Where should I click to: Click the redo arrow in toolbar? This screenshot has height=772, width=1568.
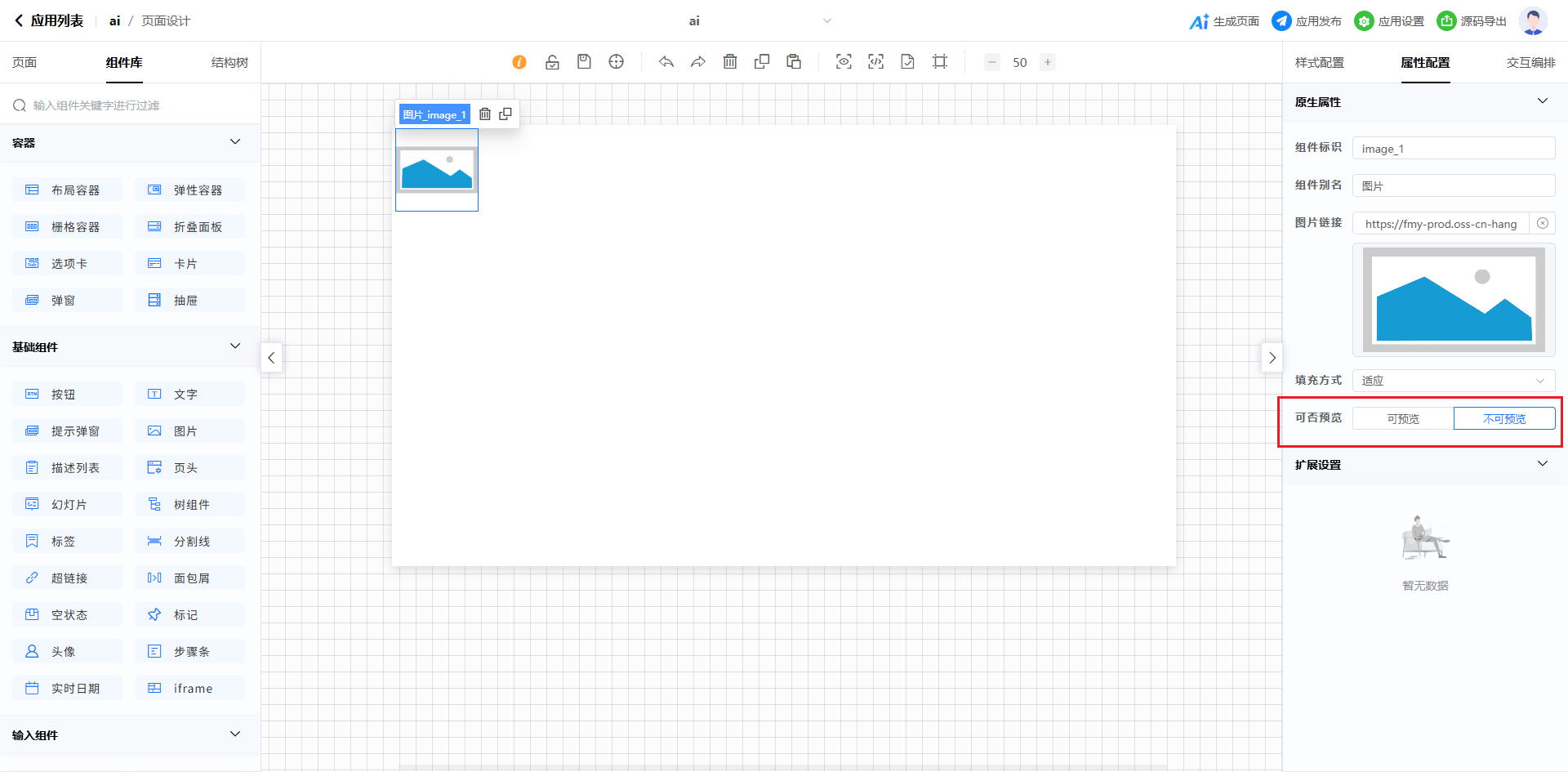(x=697, y=62)
